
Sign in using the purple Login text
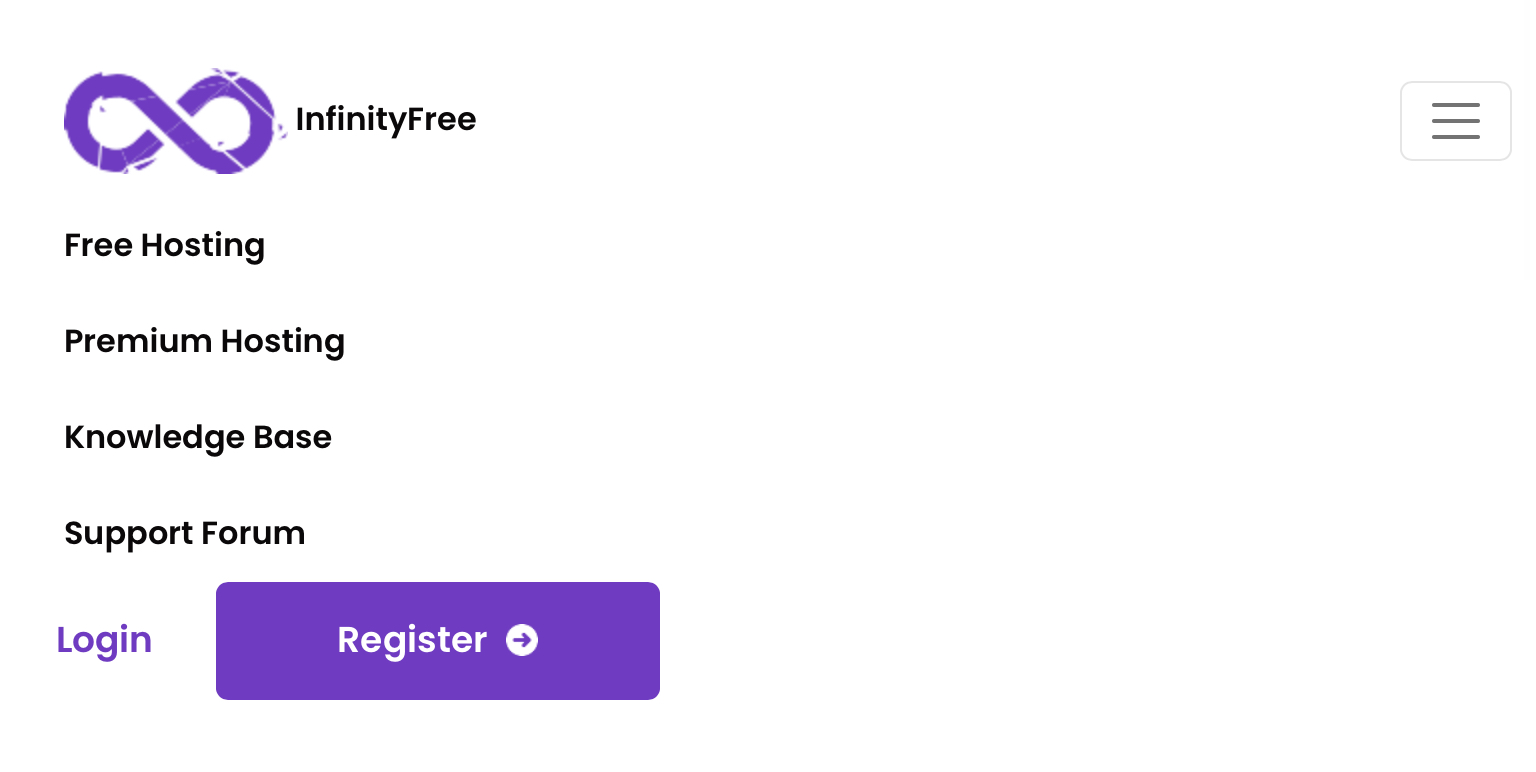104,640
